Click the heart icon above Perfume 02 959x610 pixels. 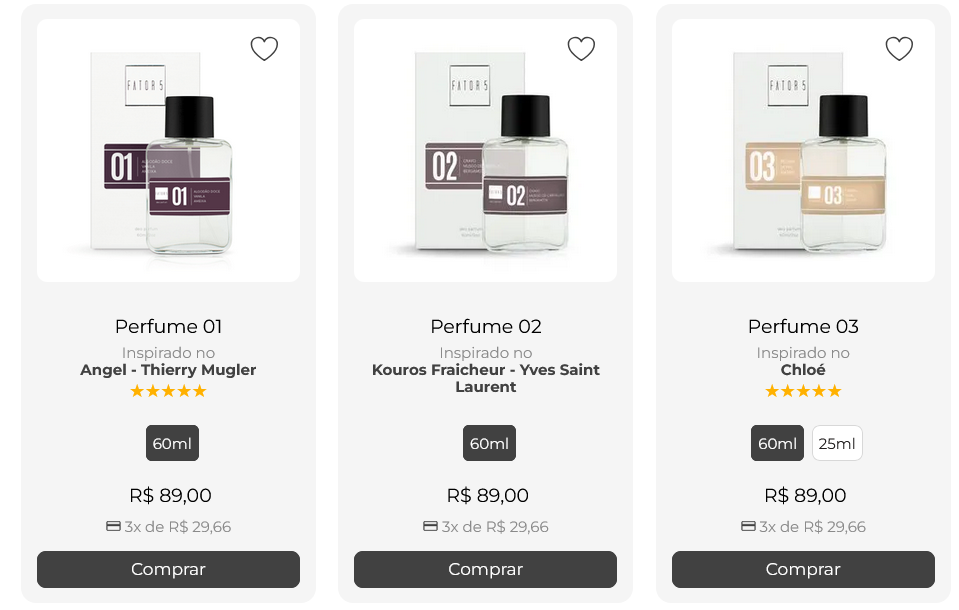581,48
